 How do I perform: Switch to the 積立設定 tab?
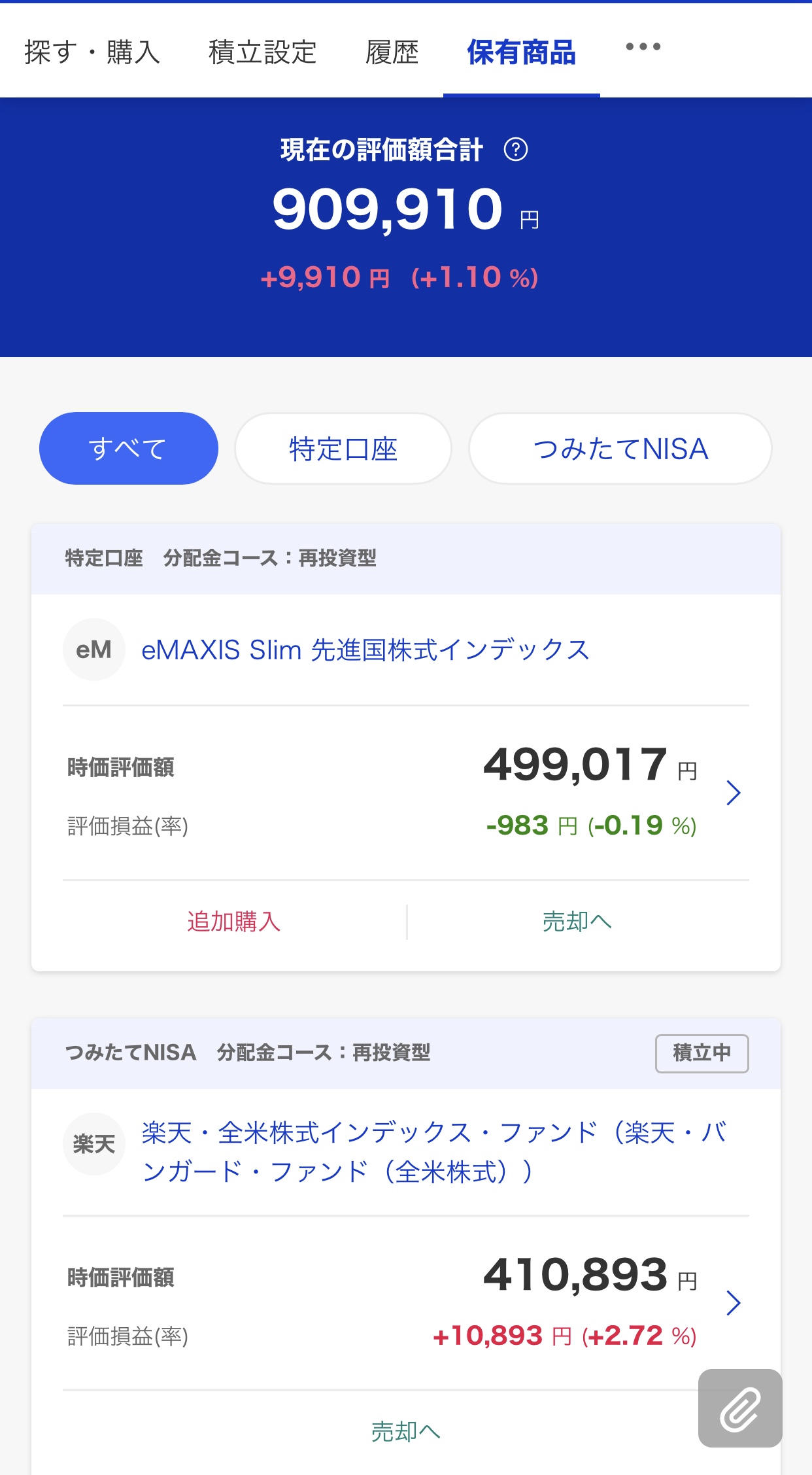click(x=263, y=52)
